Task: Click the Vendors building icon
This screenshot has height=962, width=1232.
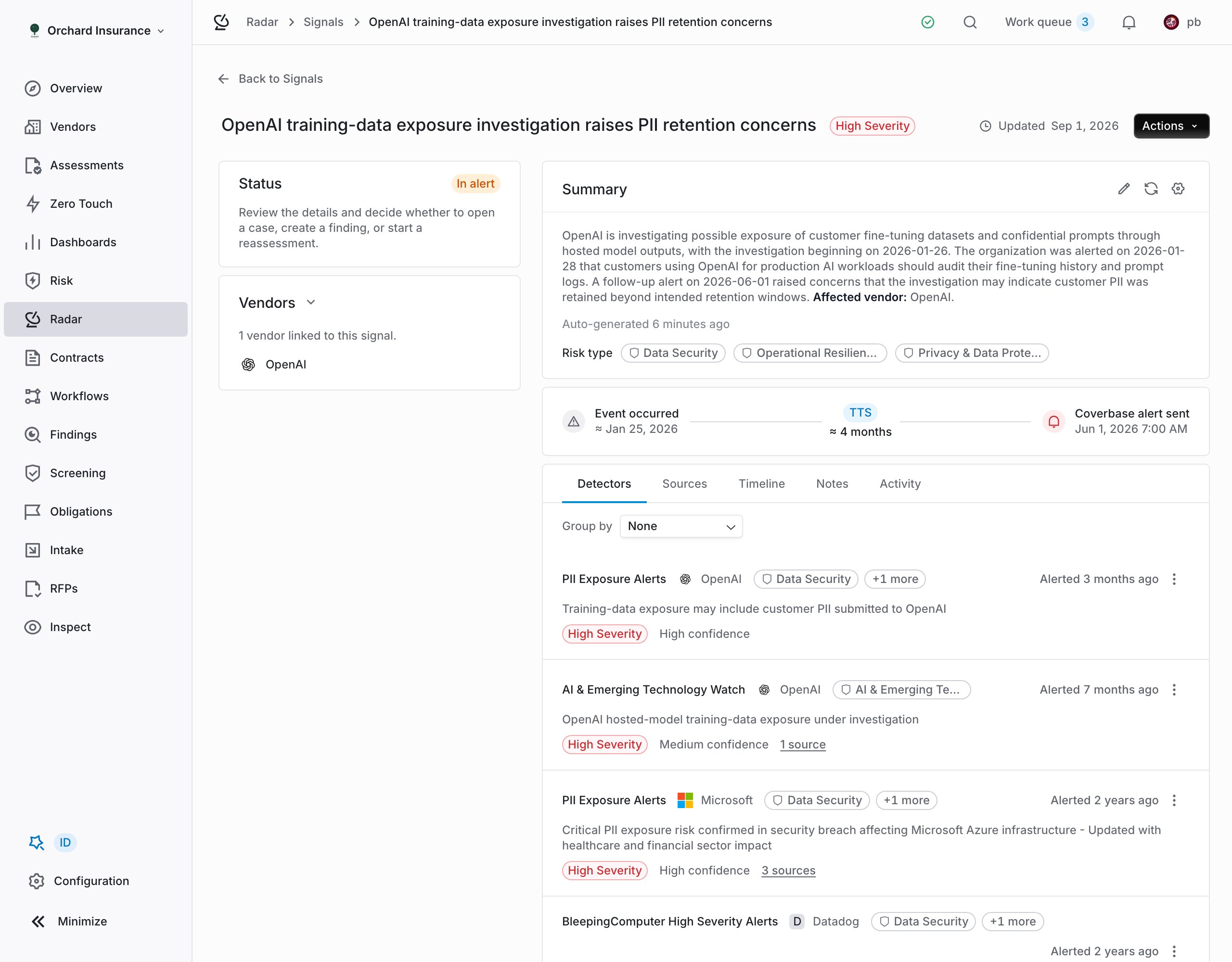Action: 33,127
